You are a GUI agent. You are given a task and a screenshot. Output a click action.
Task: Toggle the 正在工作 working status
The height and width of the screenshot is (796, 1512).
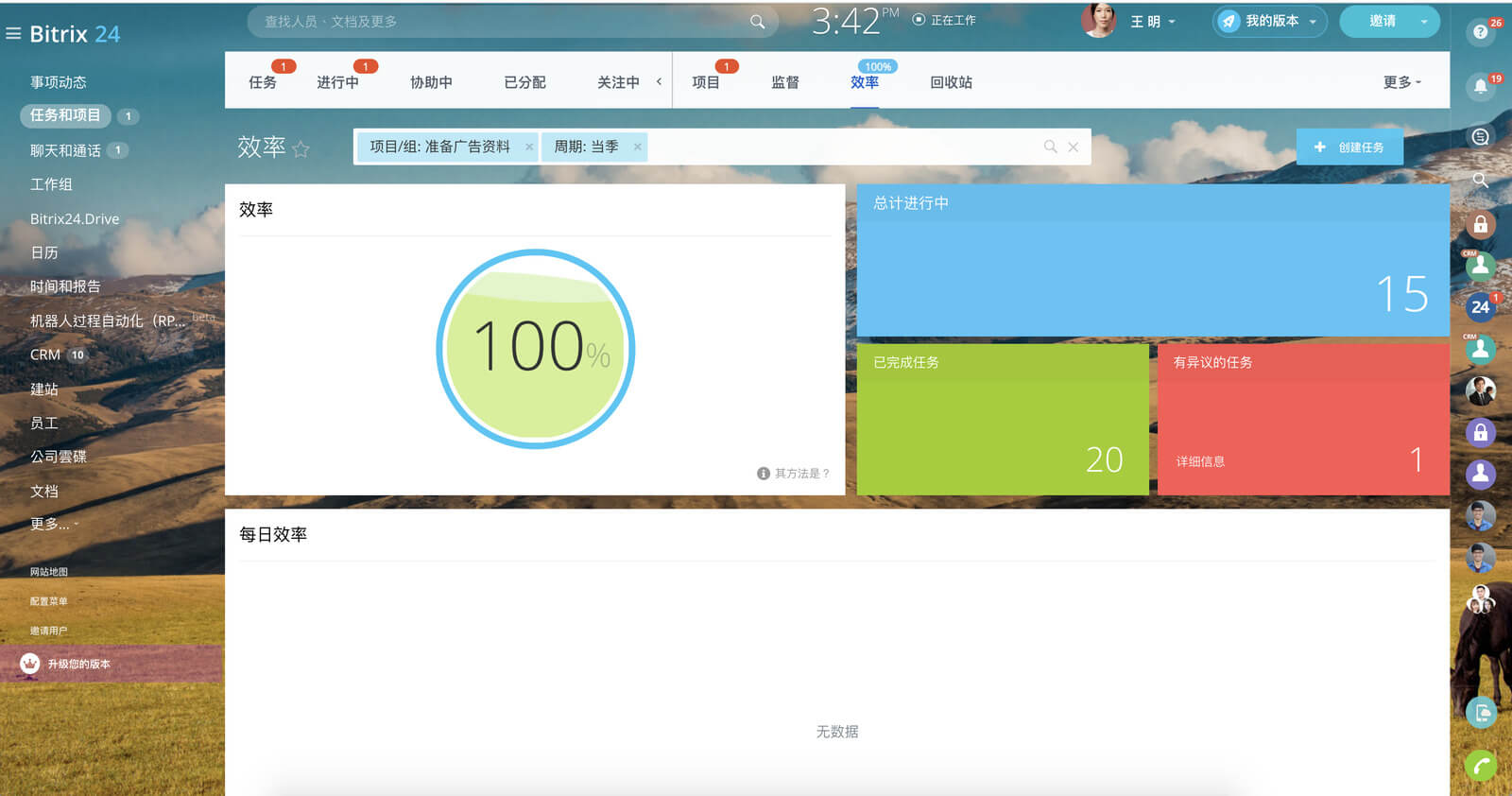point(944,20)
